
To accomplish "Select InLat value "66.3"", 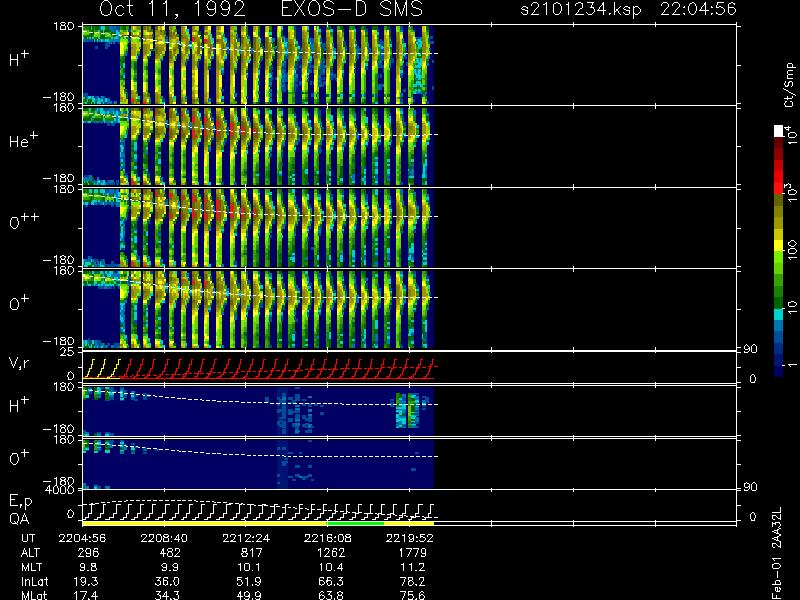I will (x=331, y=582).
